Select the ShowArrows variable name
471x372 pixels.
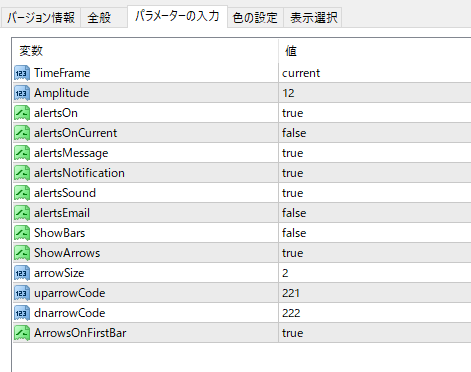[x=67, y=253]
